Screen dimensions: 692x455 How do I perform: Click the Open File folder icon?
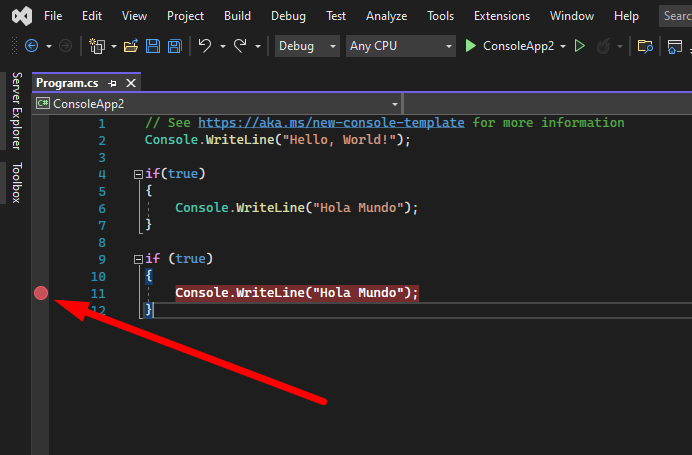[130, 46]
